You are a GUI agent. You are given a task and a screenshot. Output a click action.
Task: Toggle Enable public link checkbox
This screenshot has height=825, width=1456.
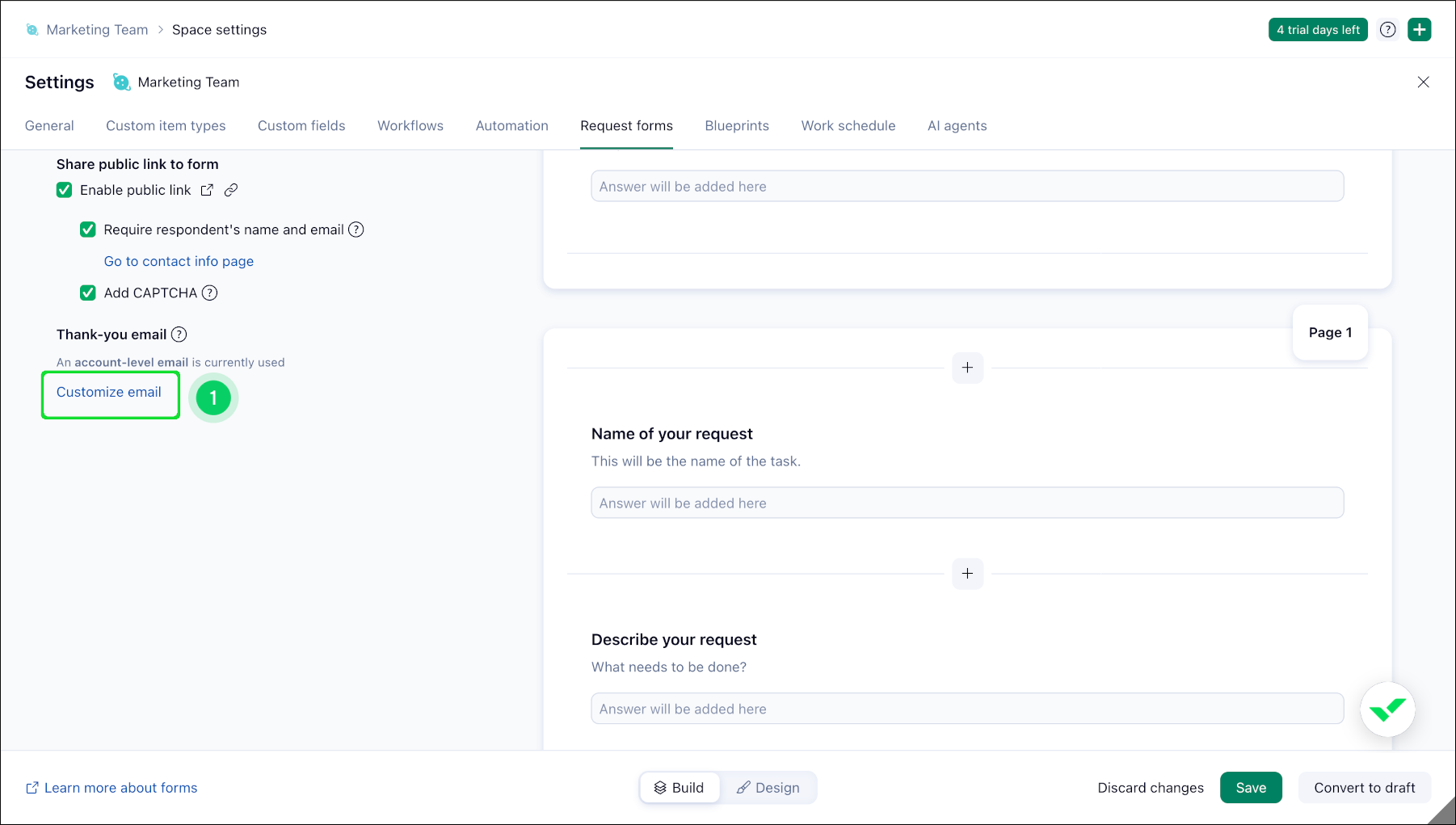65,190
